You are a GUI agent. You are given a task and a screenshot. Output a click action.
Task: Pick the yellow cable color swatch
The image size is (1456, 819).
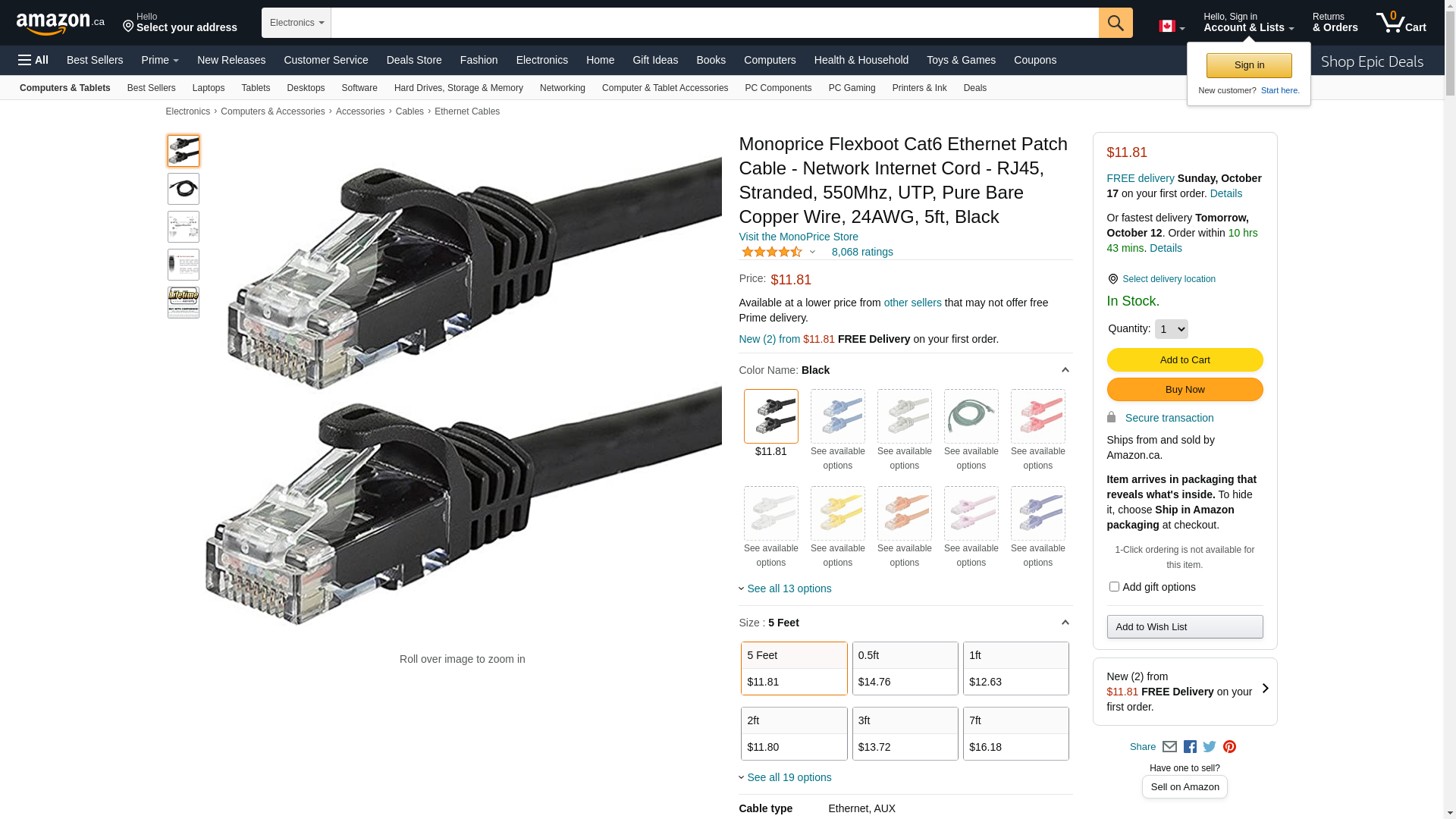coord(837,513)
